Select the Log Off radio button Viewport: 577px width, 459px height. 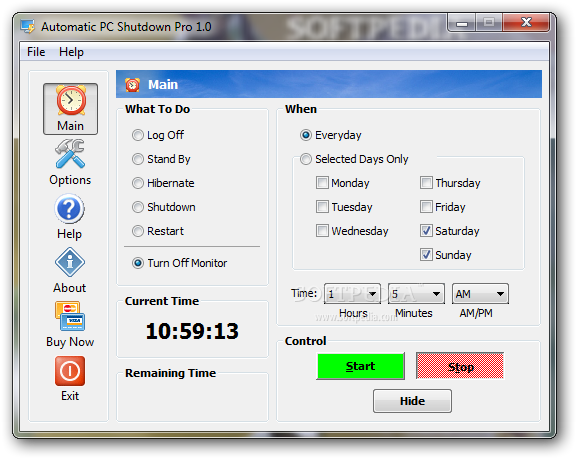point(138,135)
